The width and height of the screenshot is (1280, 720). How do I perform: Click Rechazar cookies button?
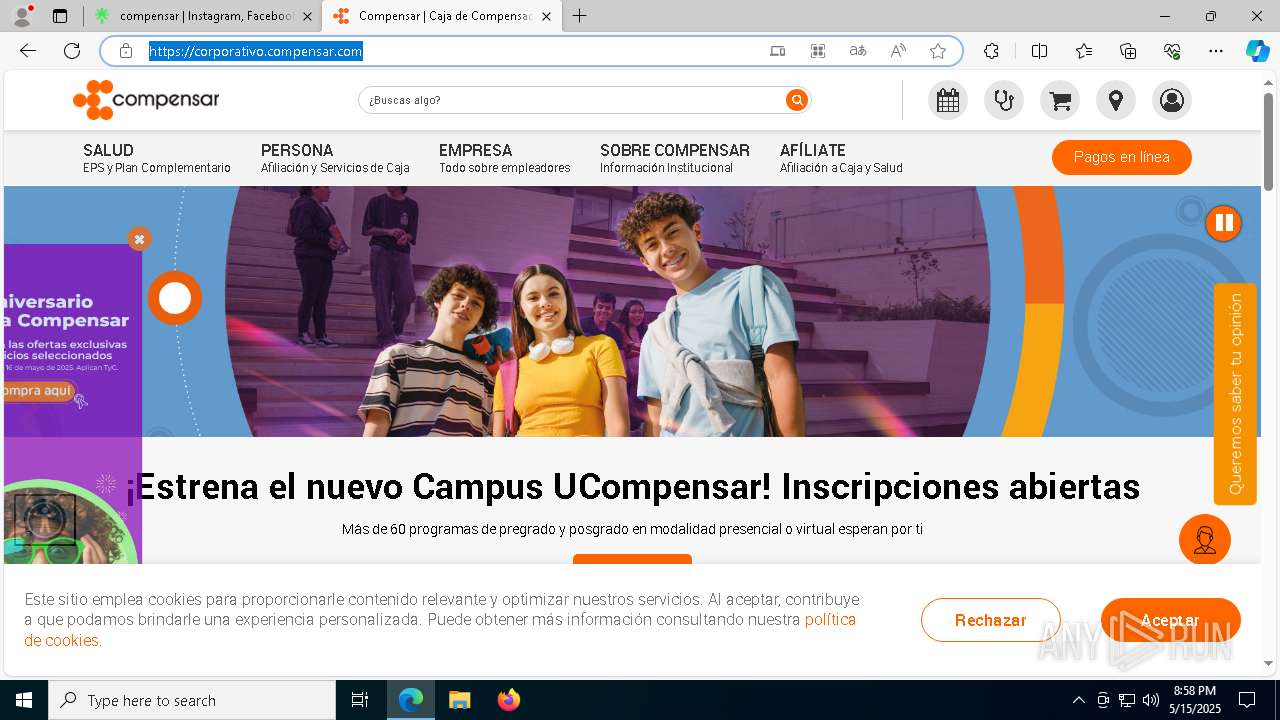pos(991,620)
